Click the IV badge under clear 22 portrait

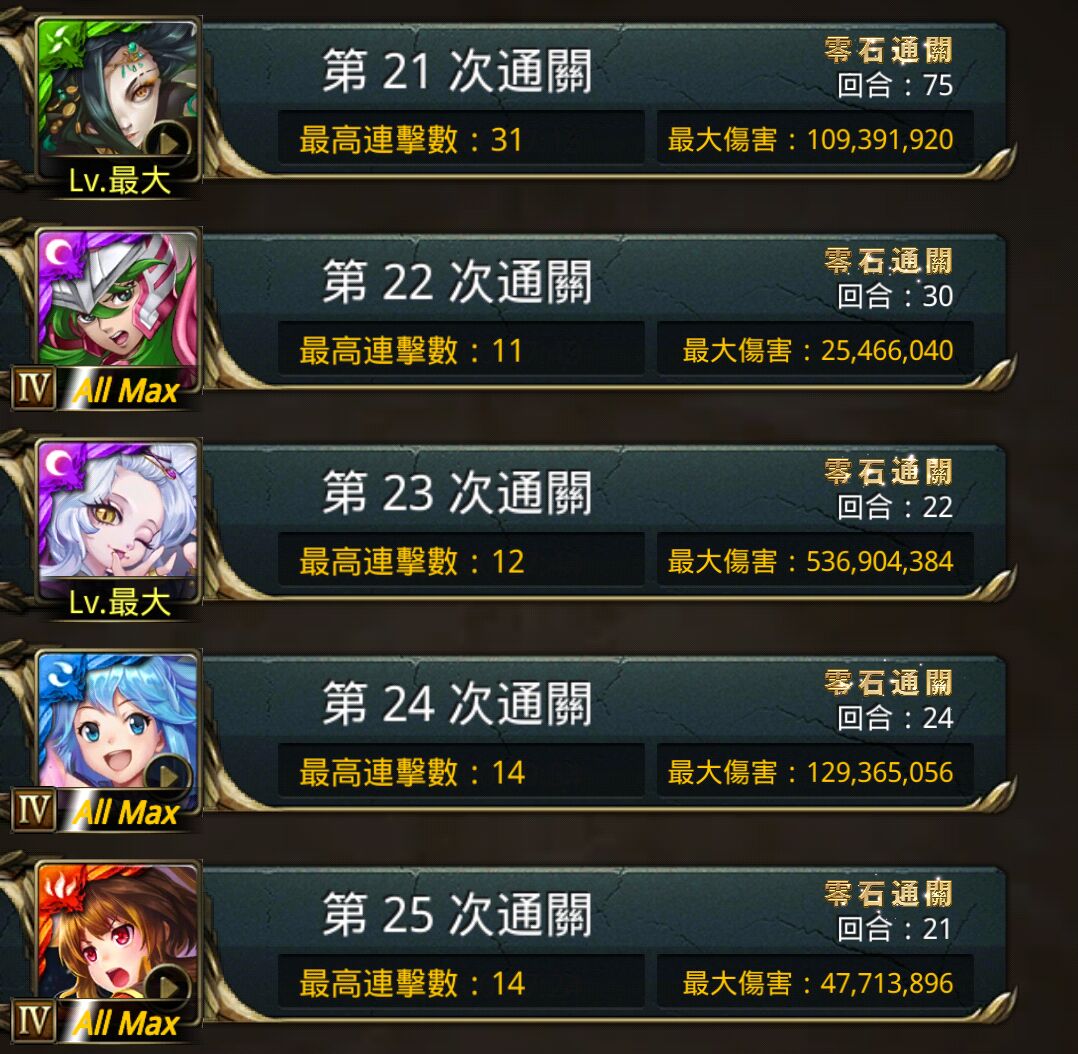(x=34, y=388)
